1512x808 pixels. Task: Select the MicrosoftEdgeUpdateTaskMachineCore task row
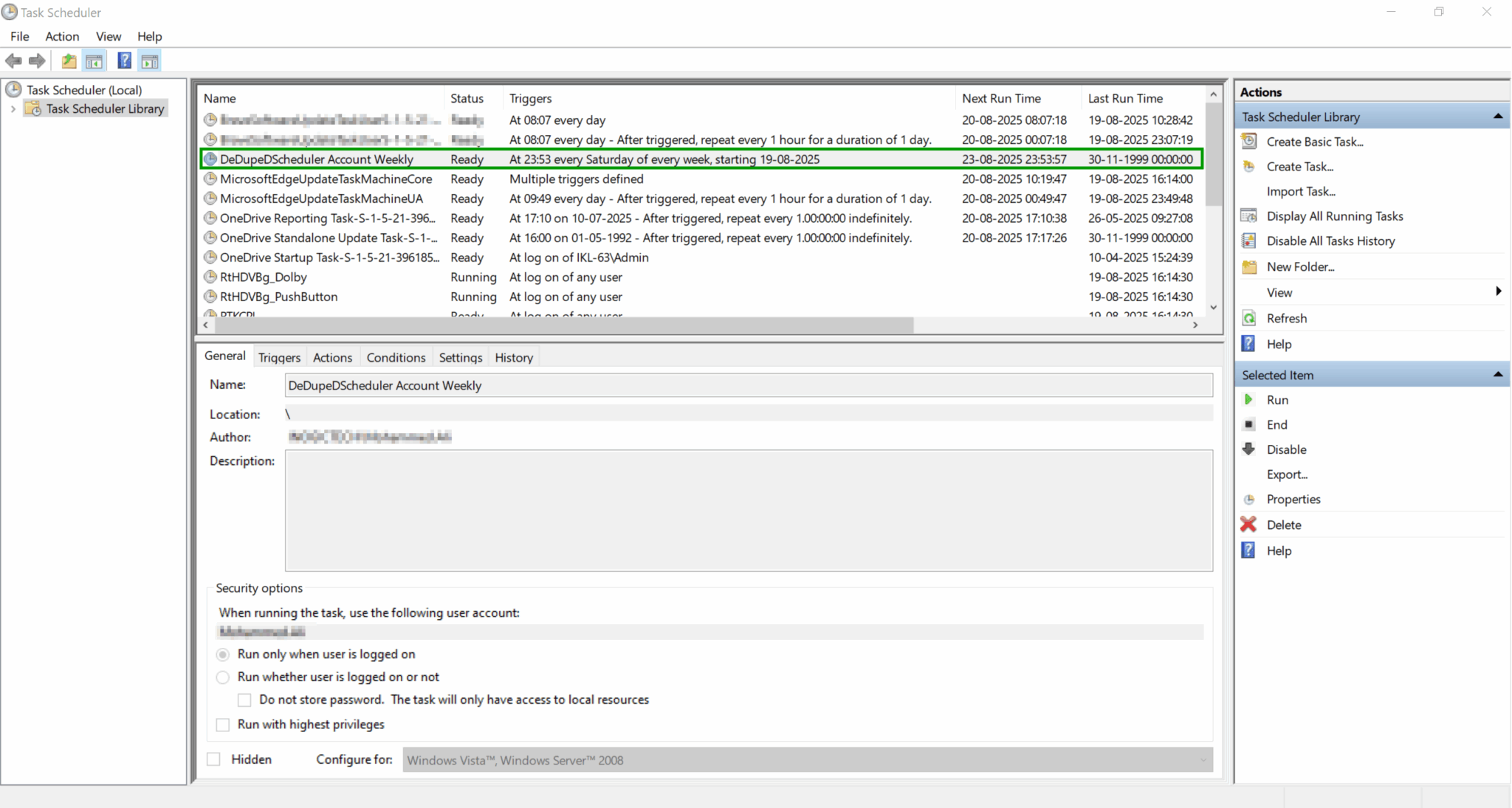(x=326, y=179)
